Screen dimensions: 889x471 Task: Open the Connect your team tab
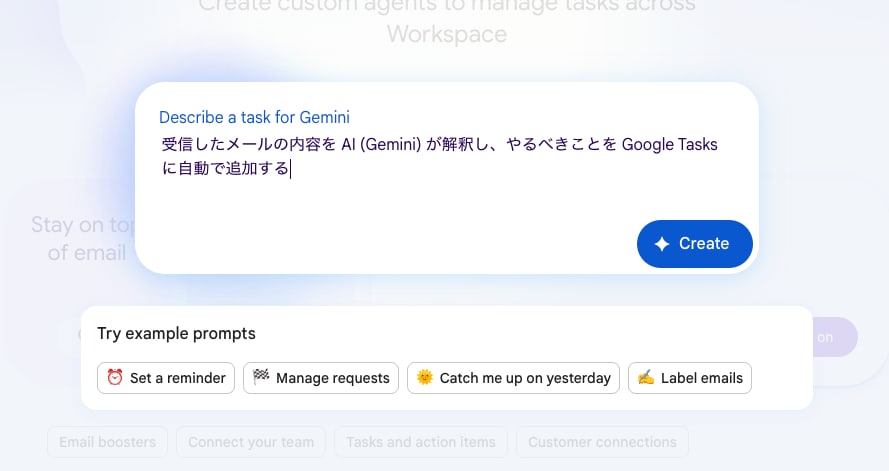click(251, 442)
